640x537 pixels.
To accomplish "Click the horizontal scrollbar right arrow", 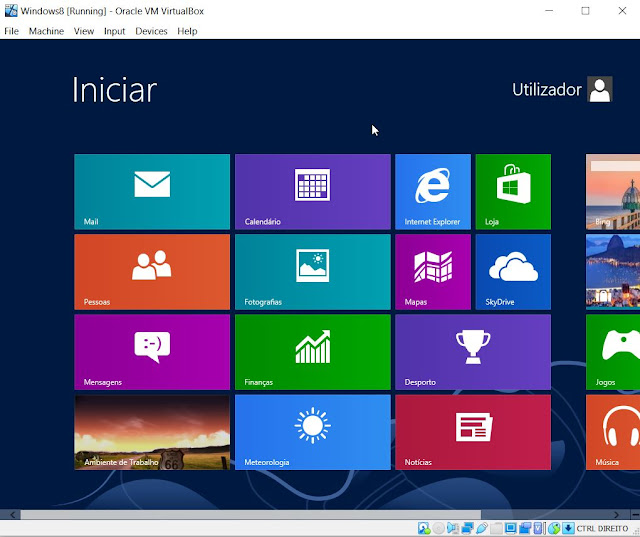I will coord(616,515).
